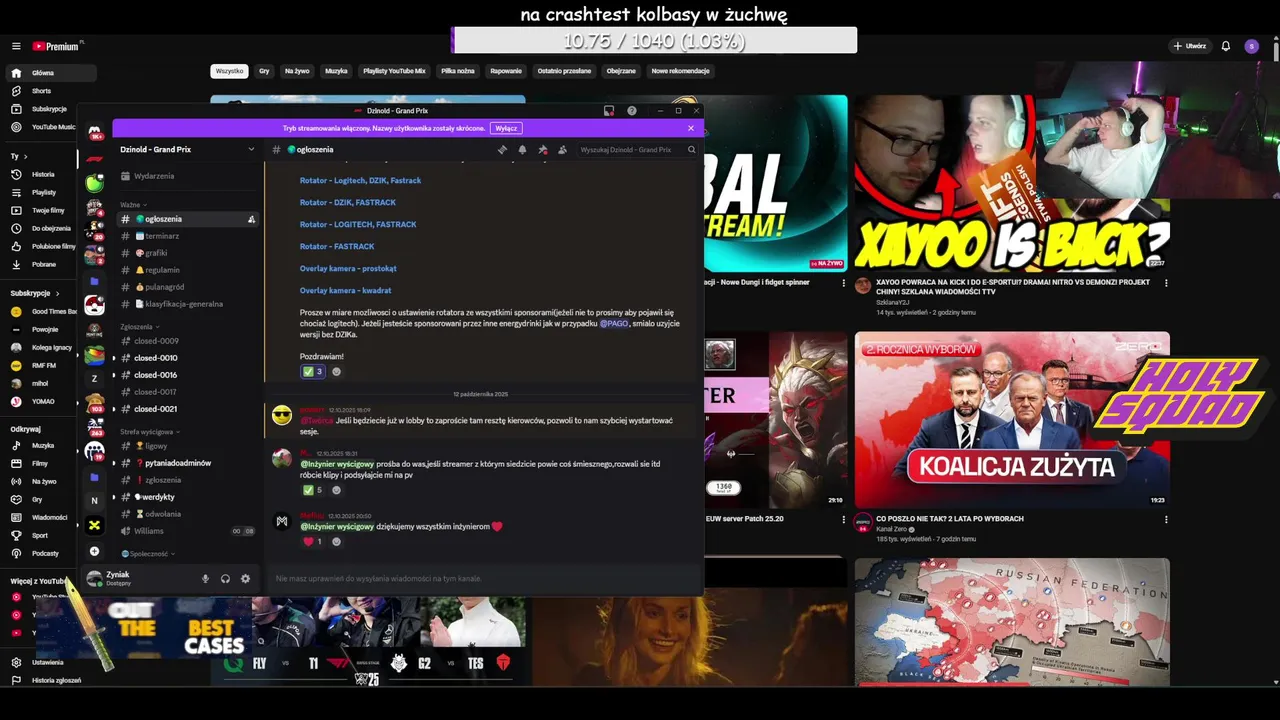The width and height of the screenshot is (1280, 720).
Task: Select the Piłka nożna filter chip
Action: click(x=458, y=71)
